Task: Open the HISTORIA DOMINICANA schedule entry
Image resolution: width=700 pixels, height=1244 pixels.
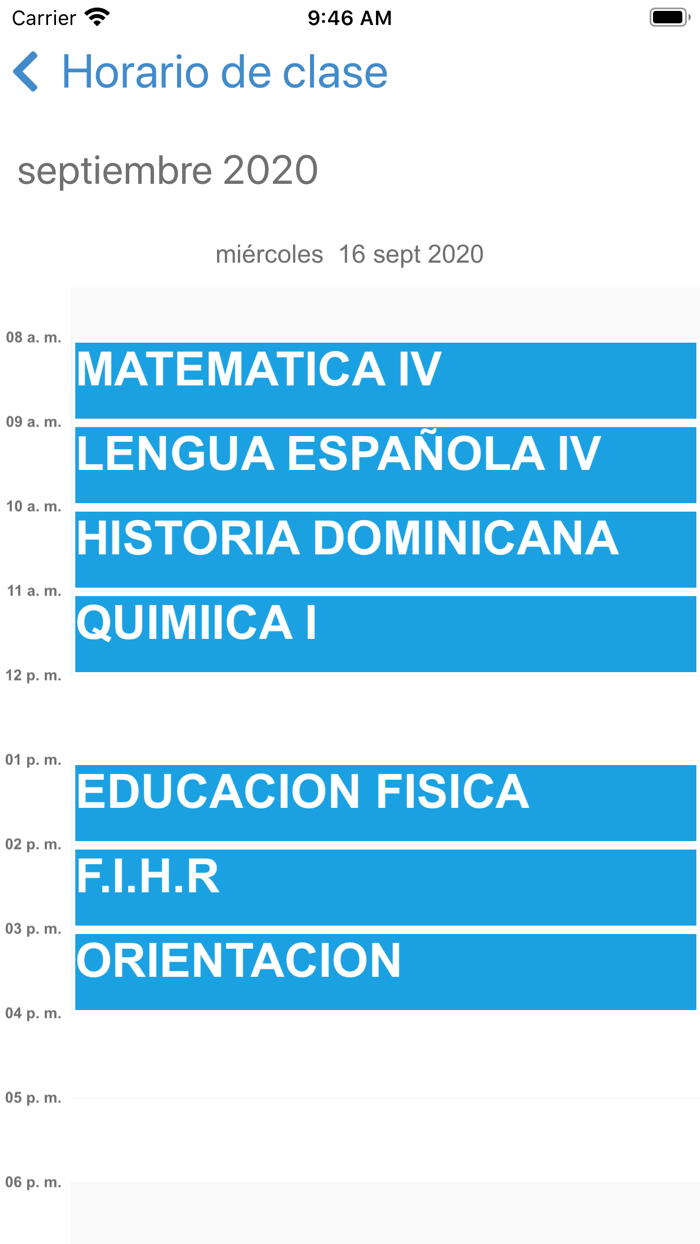Action: [x=385, y=549]
